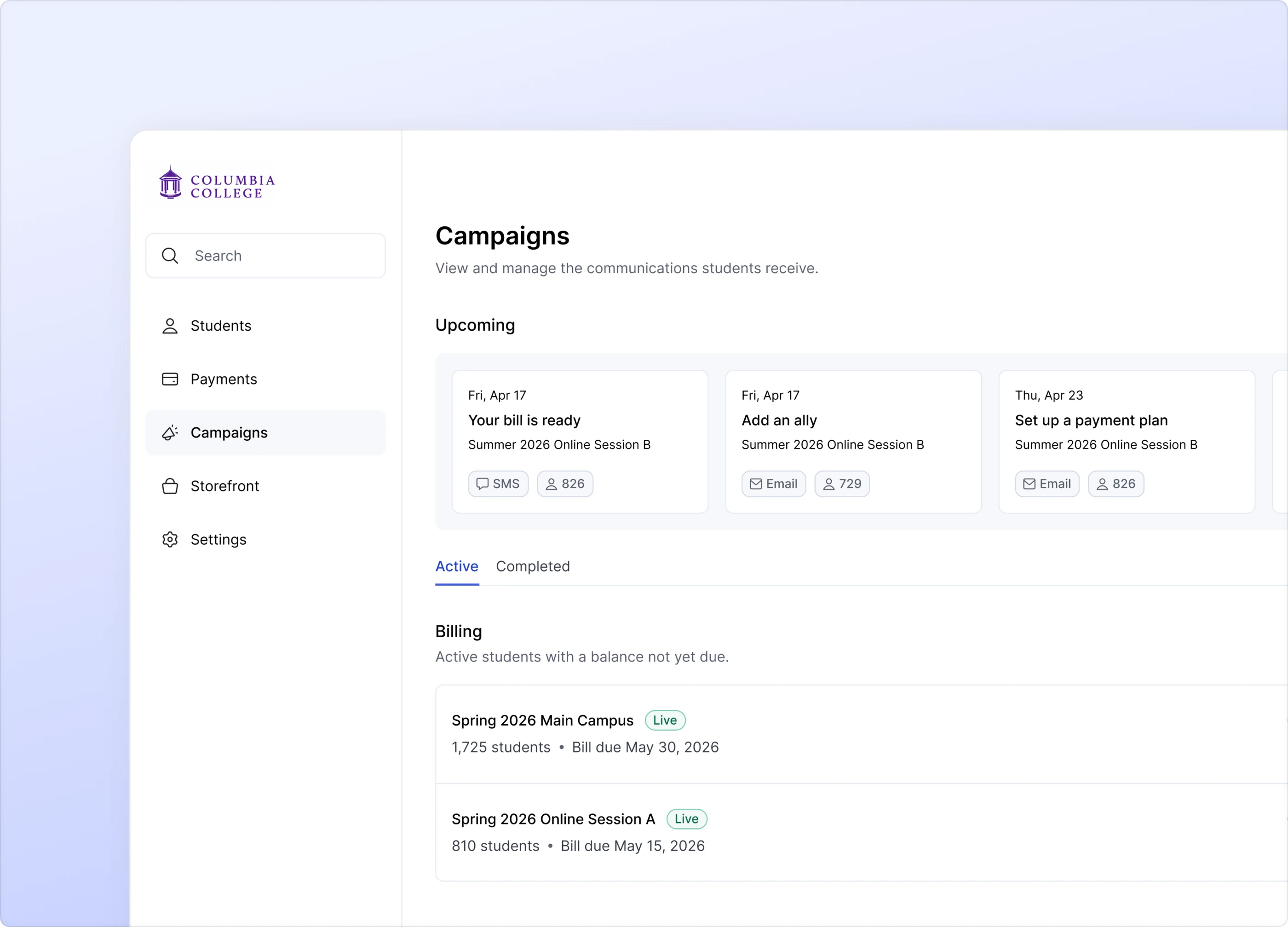The height and width of the screenshot is (927, 1288).
Task: Click Live badge for Spring 2026 Main Campus
Action: 665,720
